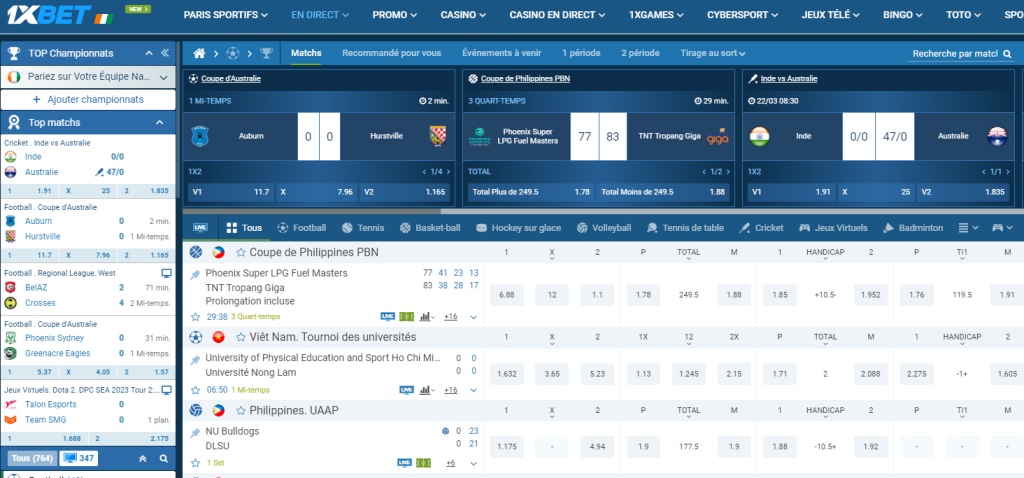Switch to Événements à venir tab
Screen dimensions: 1024x478
pos(502,53)
